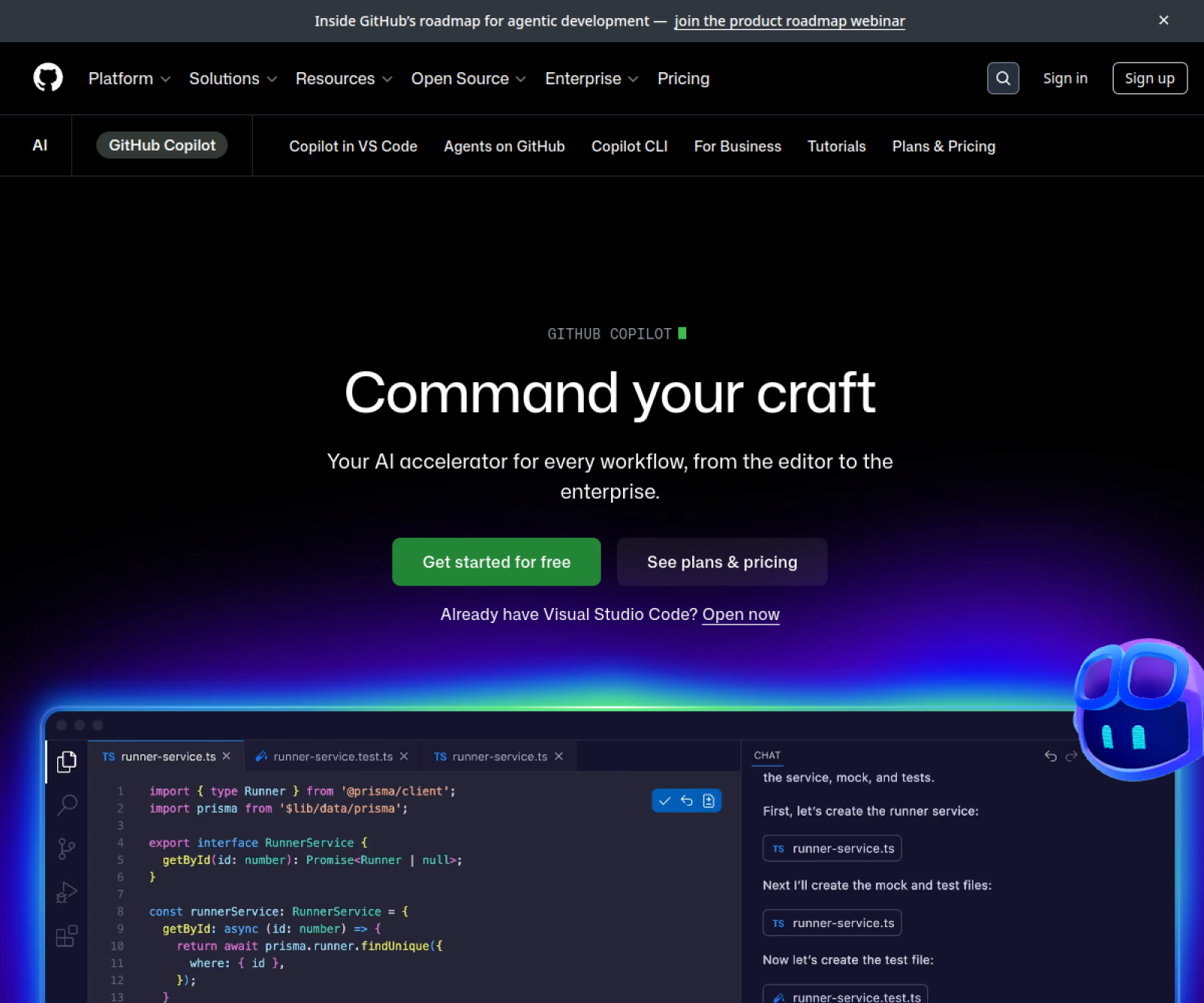The height and width of the screenshot is (1003, 1204).
Task: Switch to the runner-service.test.ts tab
Action: coord(332,756)
